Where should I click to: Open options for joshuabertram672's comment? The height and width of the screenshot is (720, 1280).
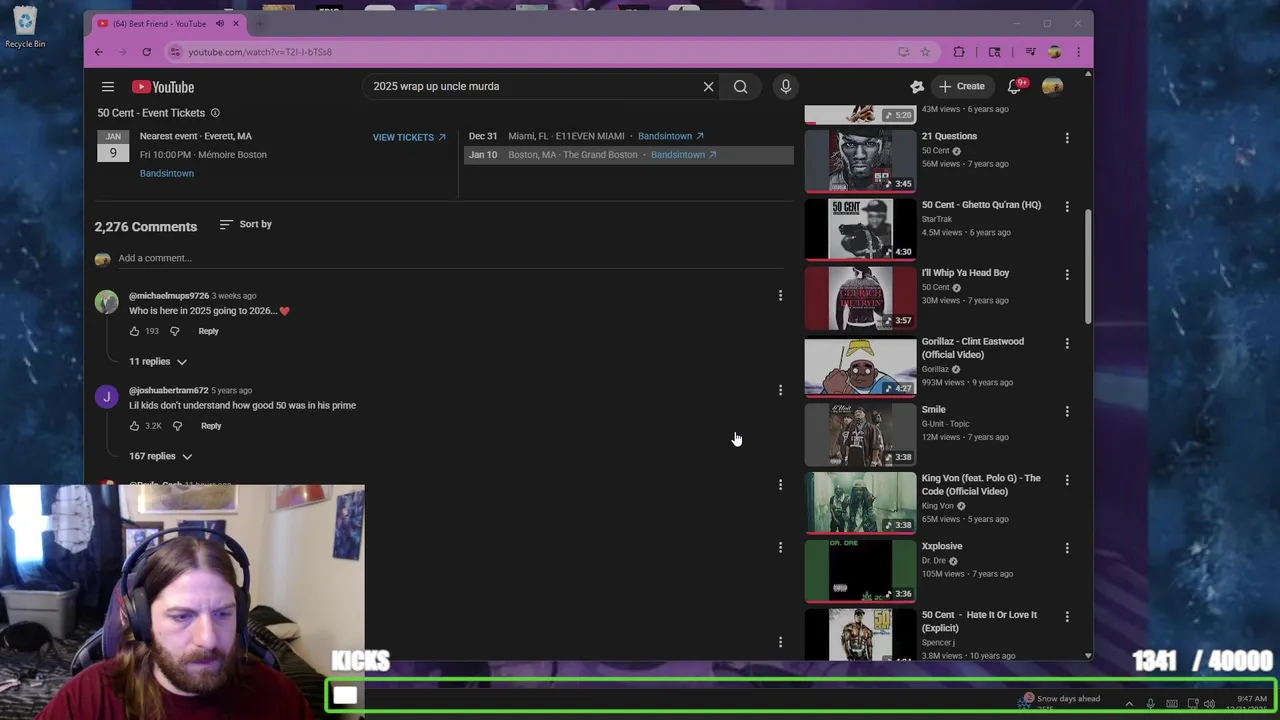780,390
